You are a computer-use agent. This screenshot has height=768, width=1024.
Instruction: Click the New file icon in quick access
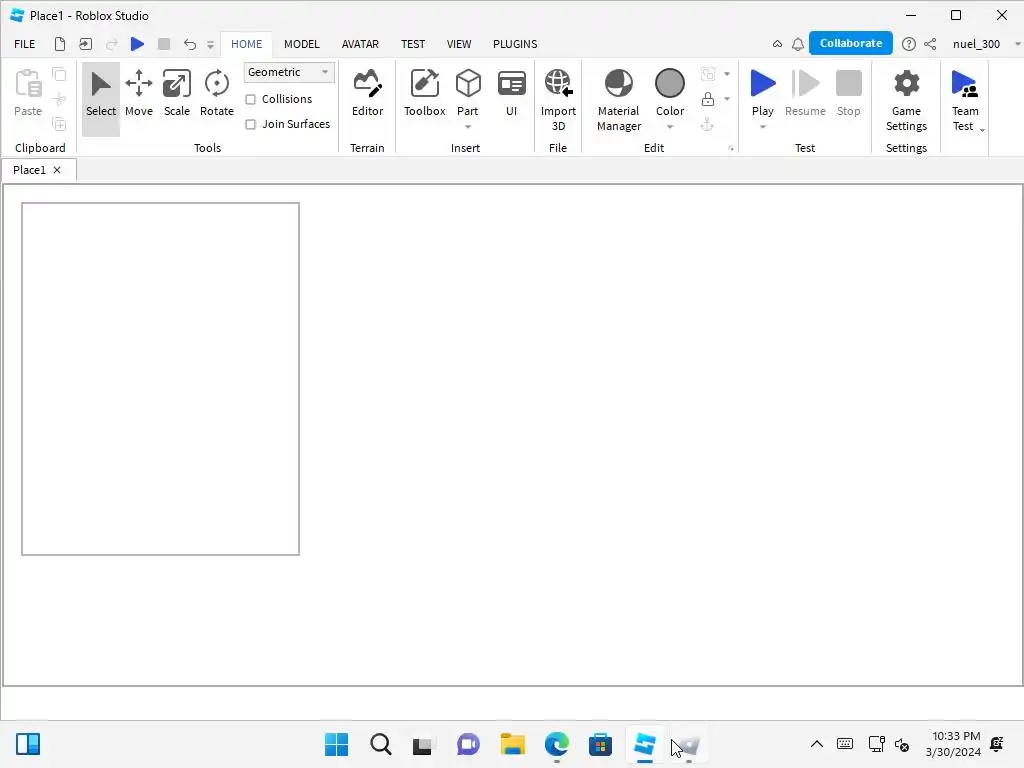[59, 44]
